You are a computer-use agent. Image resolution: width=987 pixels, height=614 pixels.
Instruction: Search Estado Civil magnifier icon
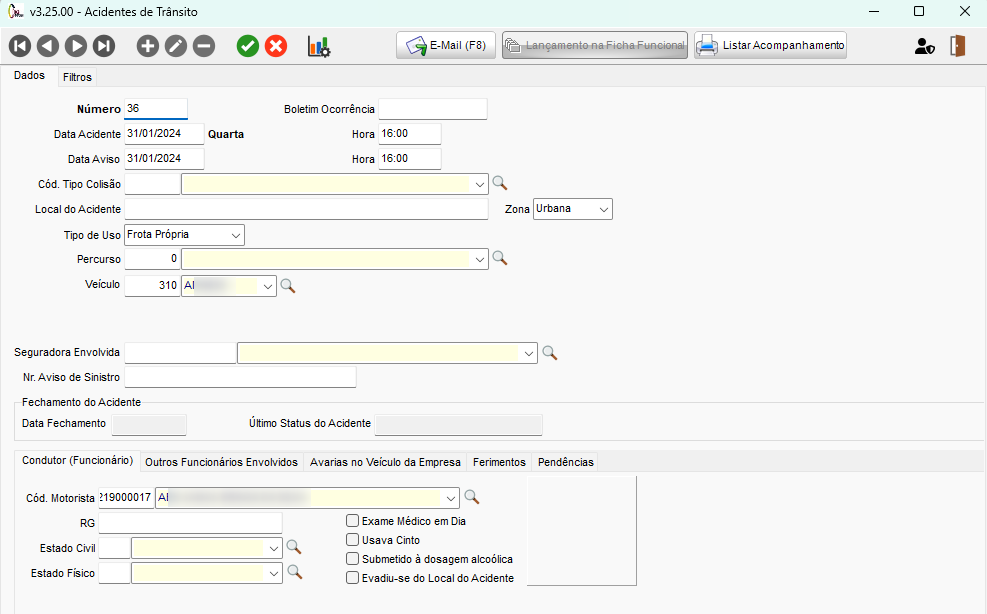294,547
